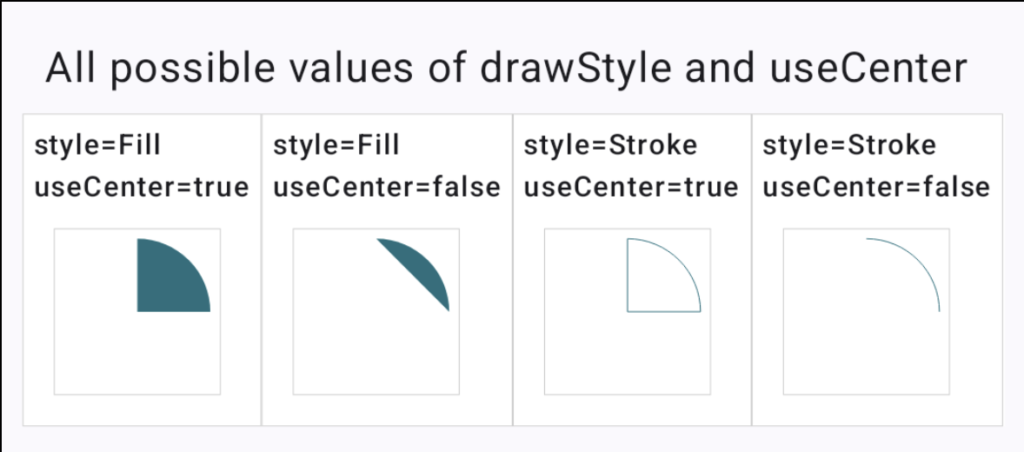Image resolution: width=1024 pixels, height=452 pixels.
Task: Select the canvas box under Stroke useCenter=false
Action: pyautogui.click(x=867, y=312)
